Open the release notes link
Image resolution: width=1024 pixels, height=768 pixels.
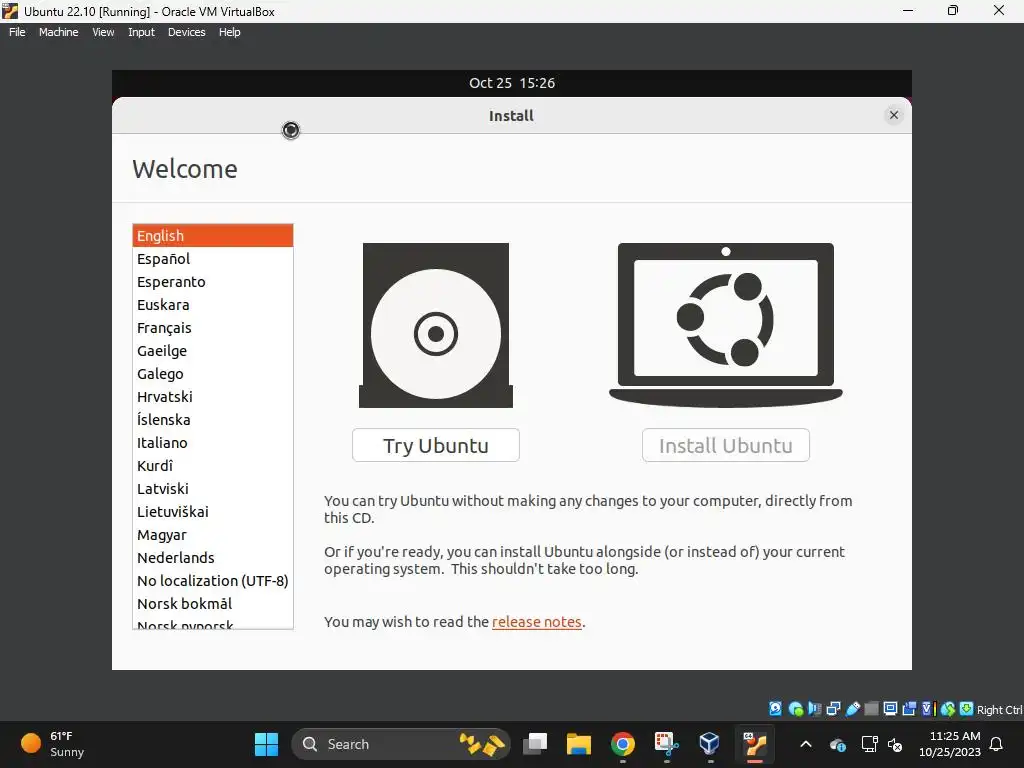click(536, 622)
